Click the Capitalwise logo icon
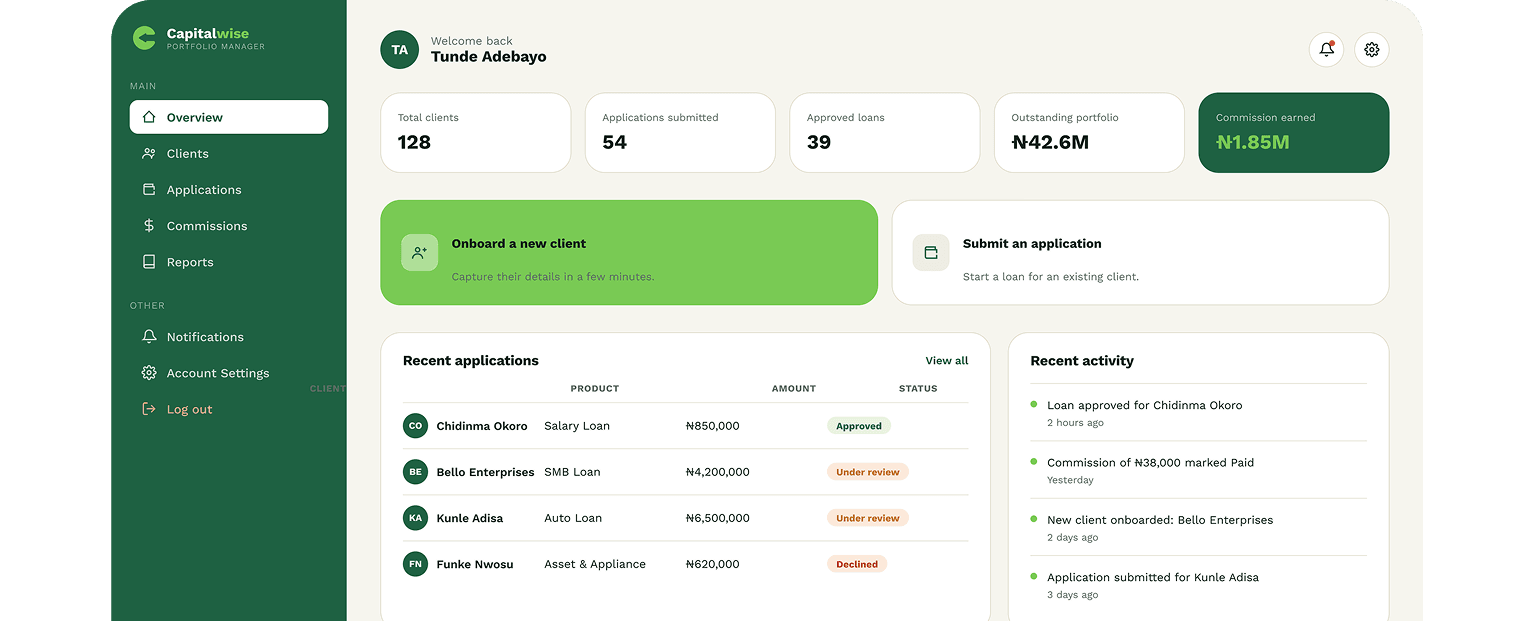Viewport: 1535px width, 621px height. (144, 38)
